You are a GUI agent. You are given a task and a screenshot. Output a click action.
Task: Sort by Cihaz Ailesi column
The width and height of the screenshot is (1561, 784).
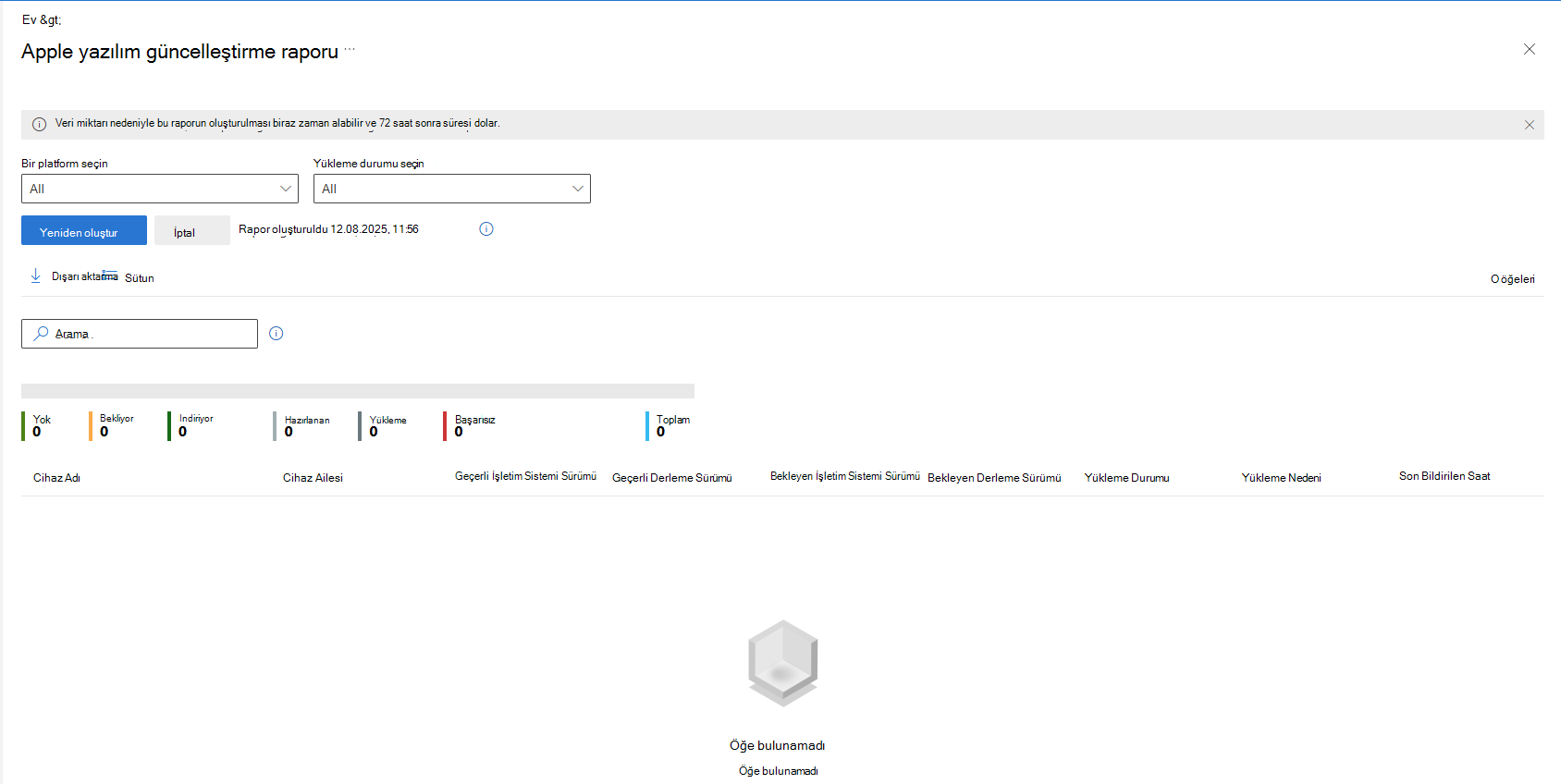coord(313,478)
